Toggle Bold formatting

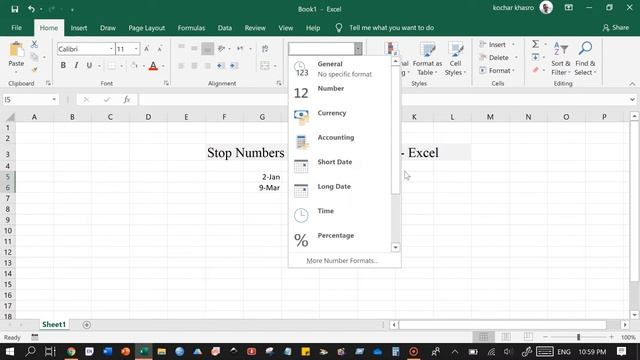[63, 65]
